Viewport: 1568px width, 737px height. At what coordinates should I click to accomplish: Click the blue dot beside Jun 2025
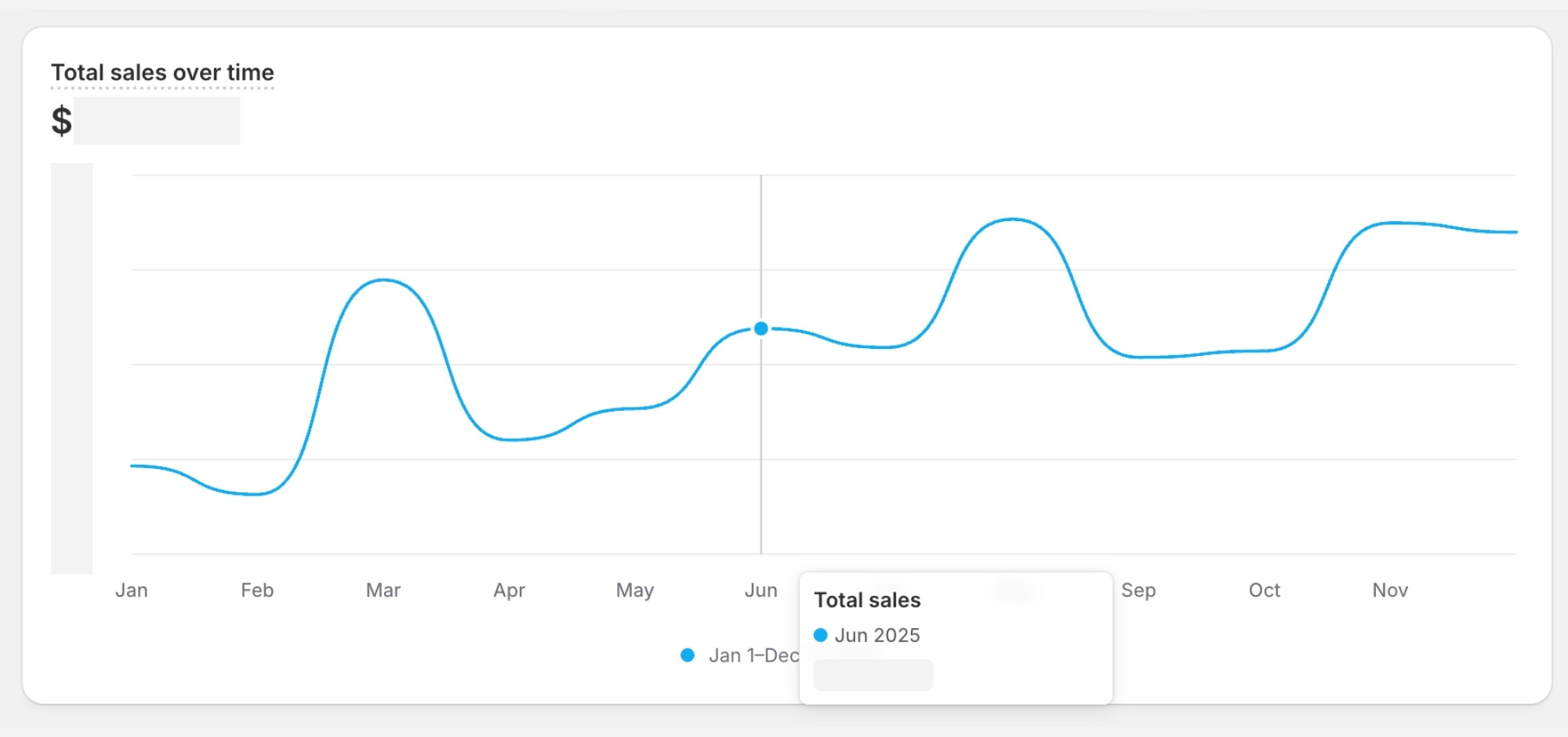point(820,635)
